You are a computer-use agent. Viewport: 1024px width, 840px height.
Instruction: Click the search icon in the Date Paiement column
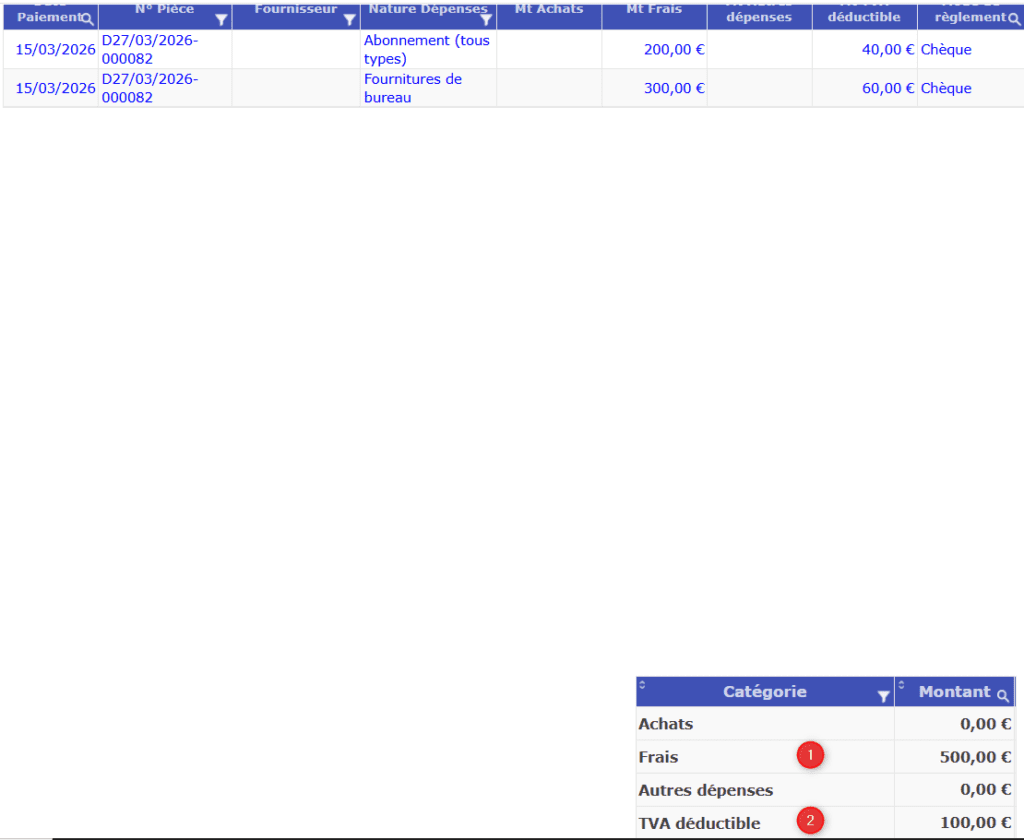[x=88, y=19]
